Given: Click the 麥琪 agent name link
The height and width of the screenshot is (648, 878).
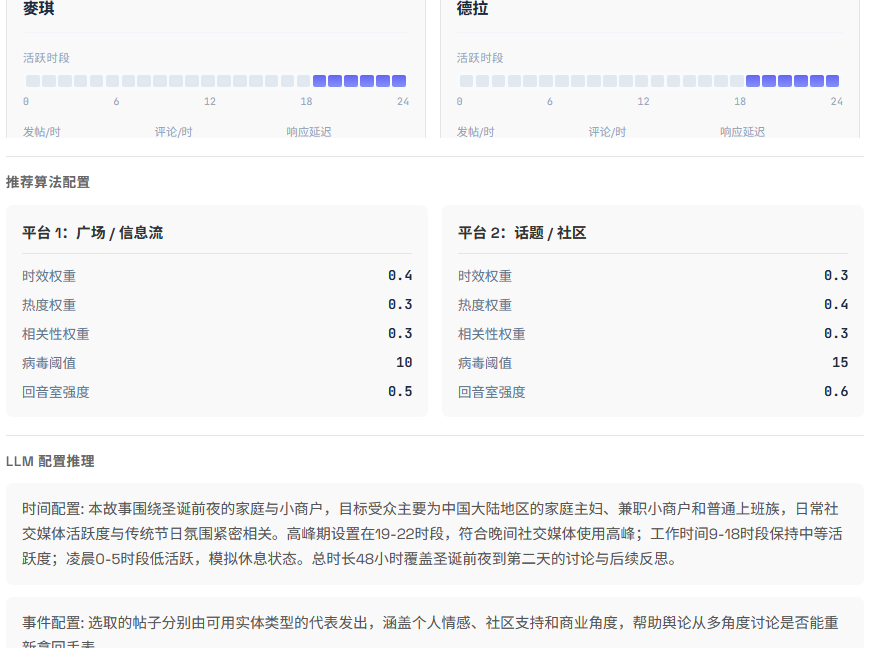Looking at the screenshot, I should click(37, 9).
